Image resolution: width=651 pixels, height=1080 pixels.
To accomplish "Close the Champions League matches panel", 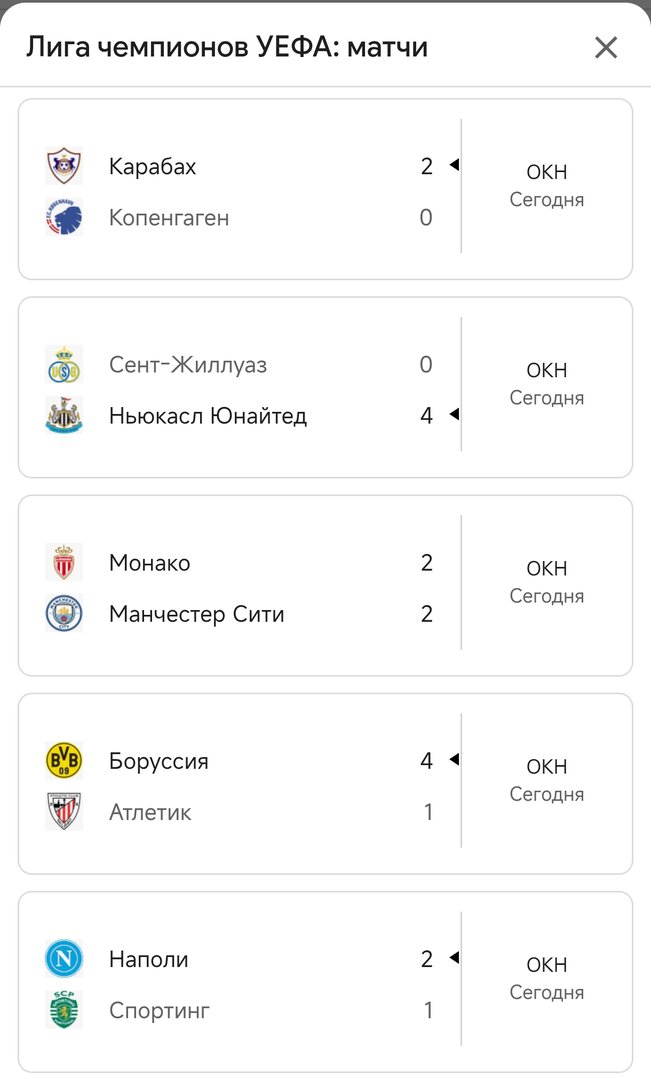I will click(606, 47).
